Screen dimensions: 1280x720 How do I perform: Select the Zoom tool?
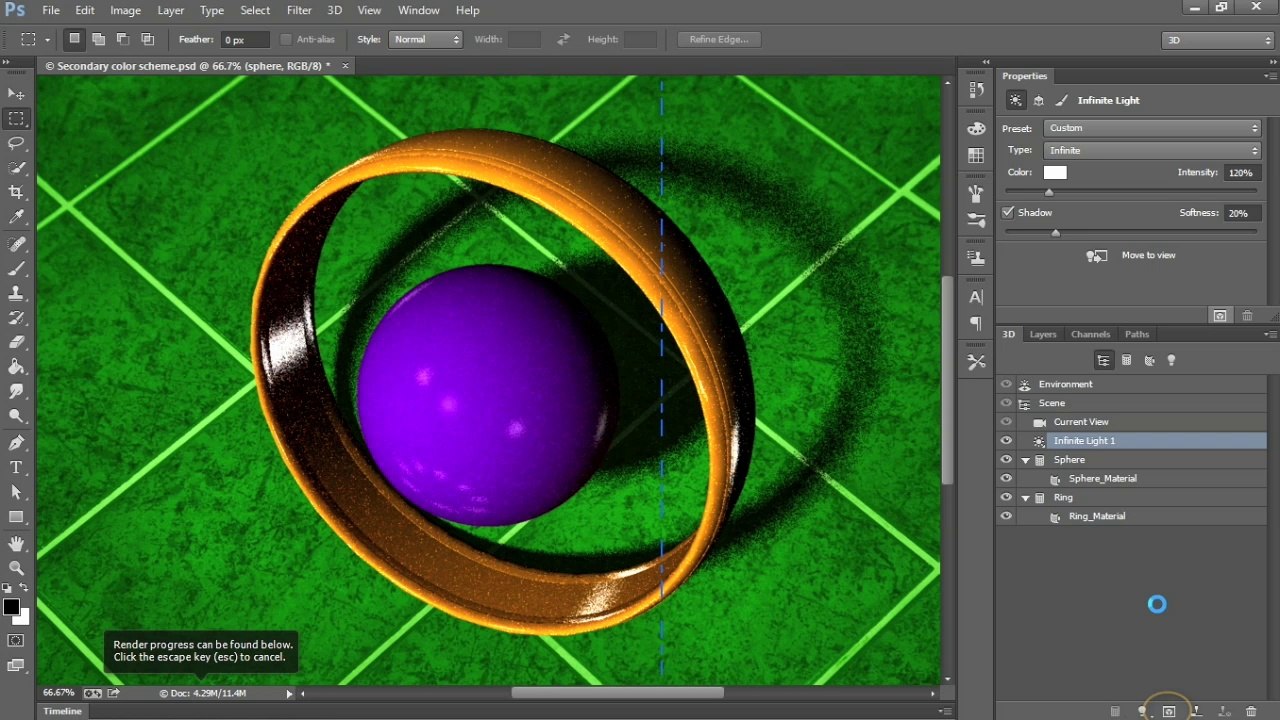[x=16, y=568]
